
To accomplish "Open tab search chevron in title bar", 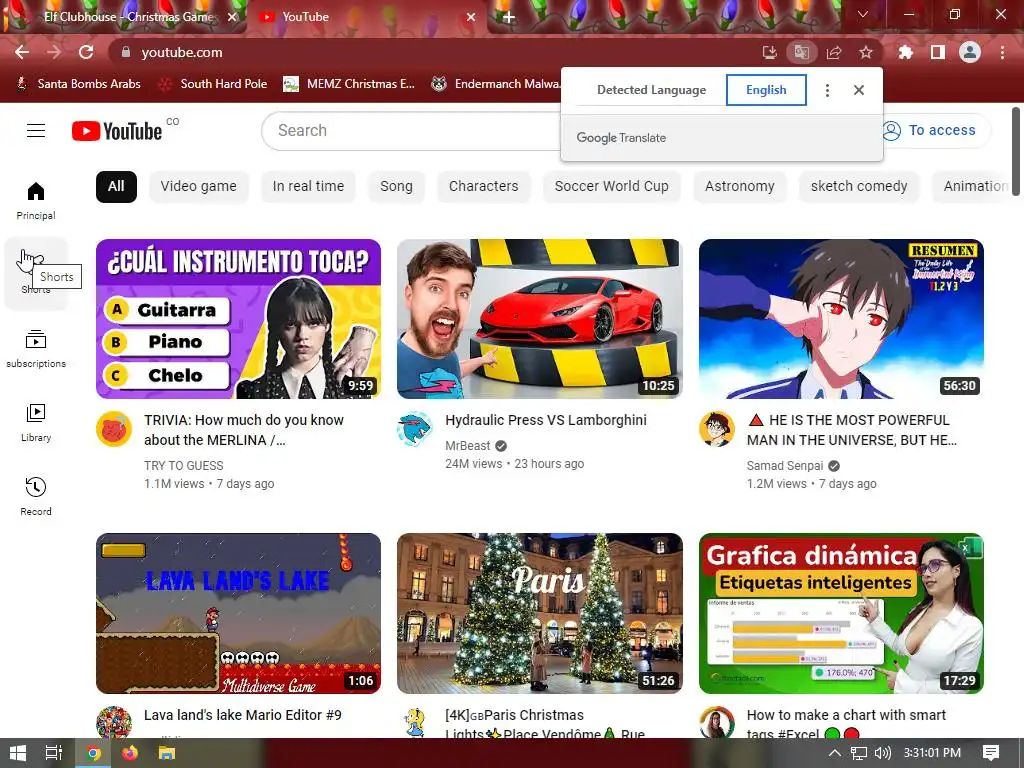I will click(x=863, y=14).
